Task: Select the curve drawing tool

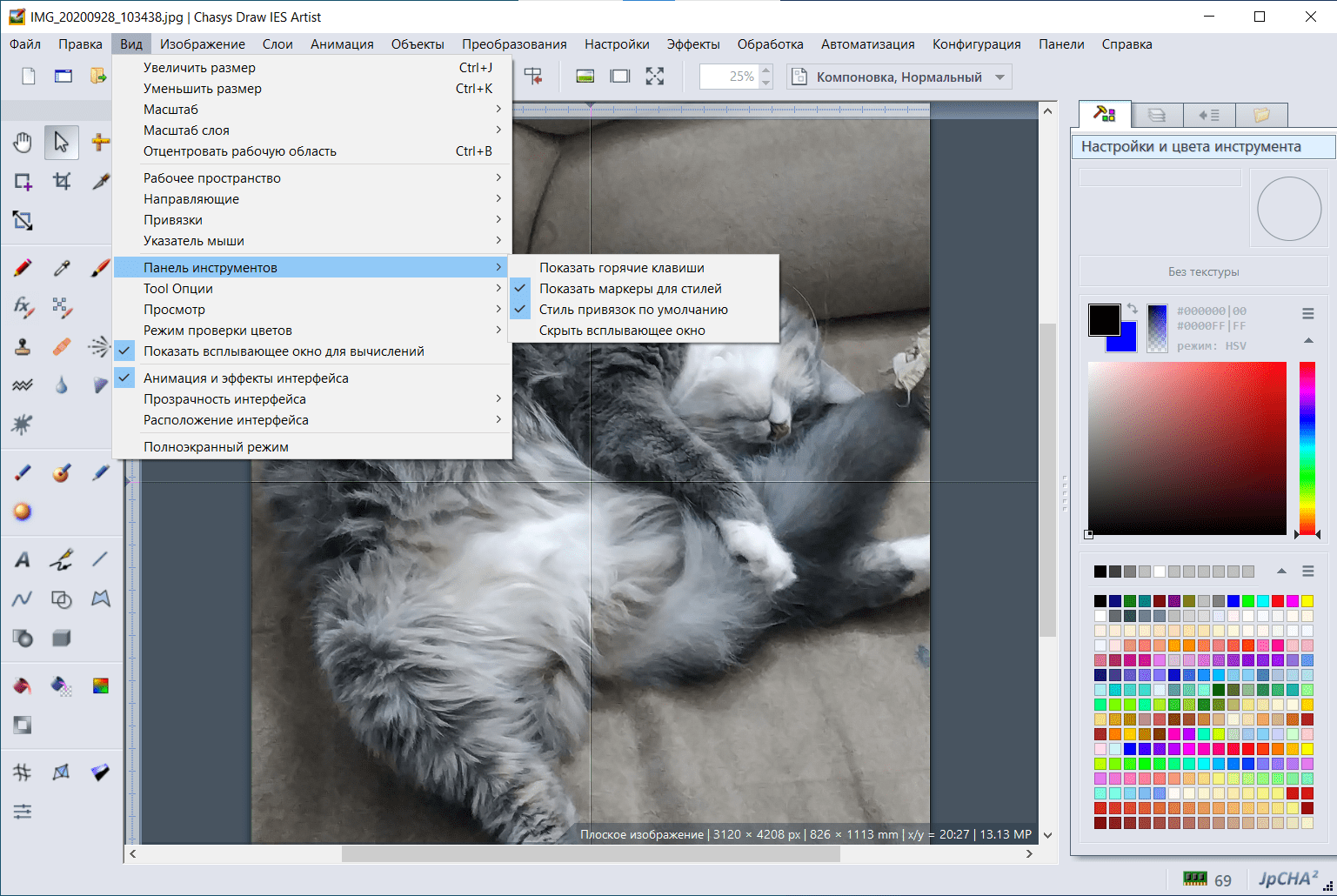Action: pos(23,598)
